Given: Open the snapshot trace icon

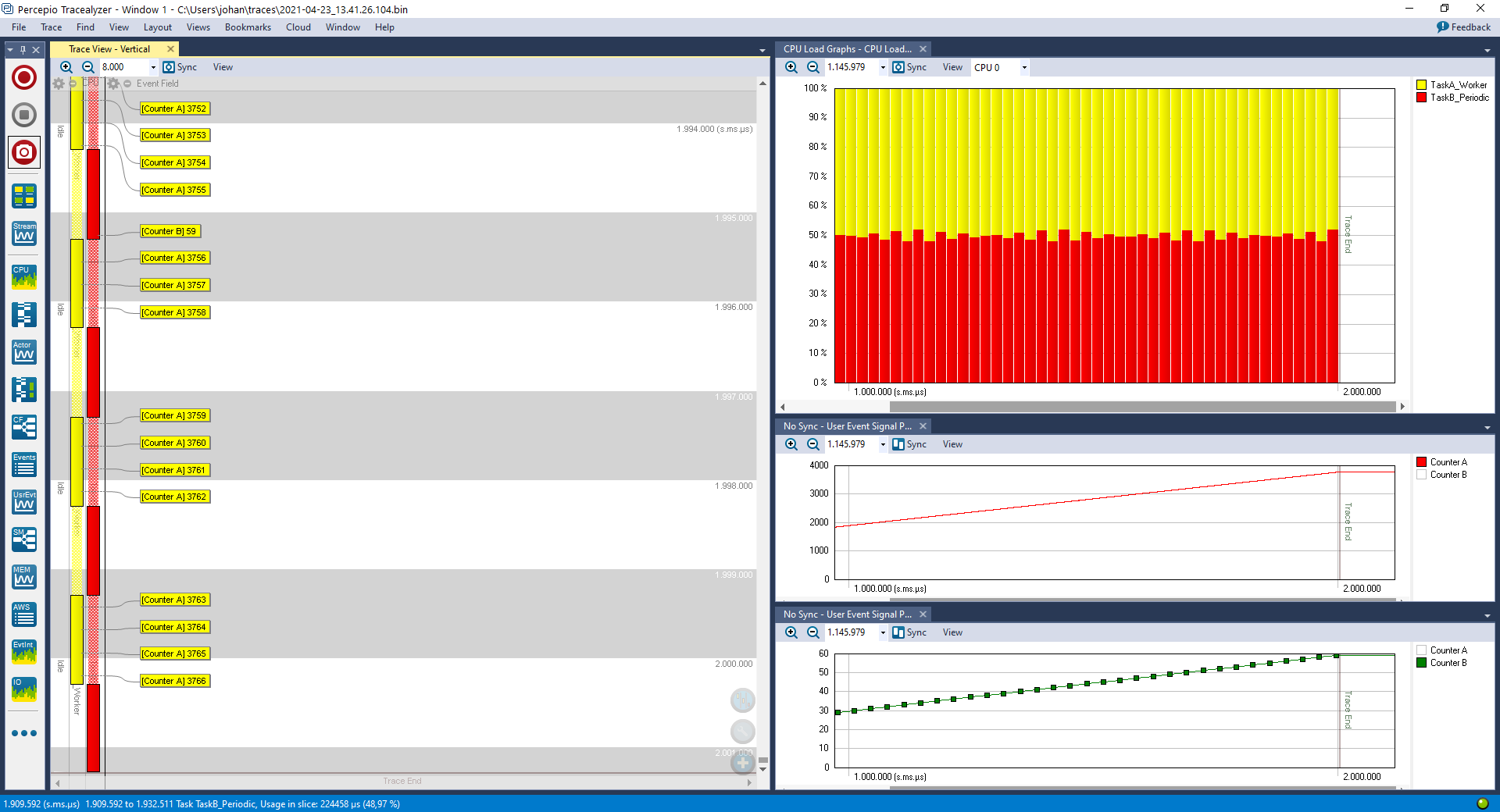Looking at the screenshot, I should [24, 152].
